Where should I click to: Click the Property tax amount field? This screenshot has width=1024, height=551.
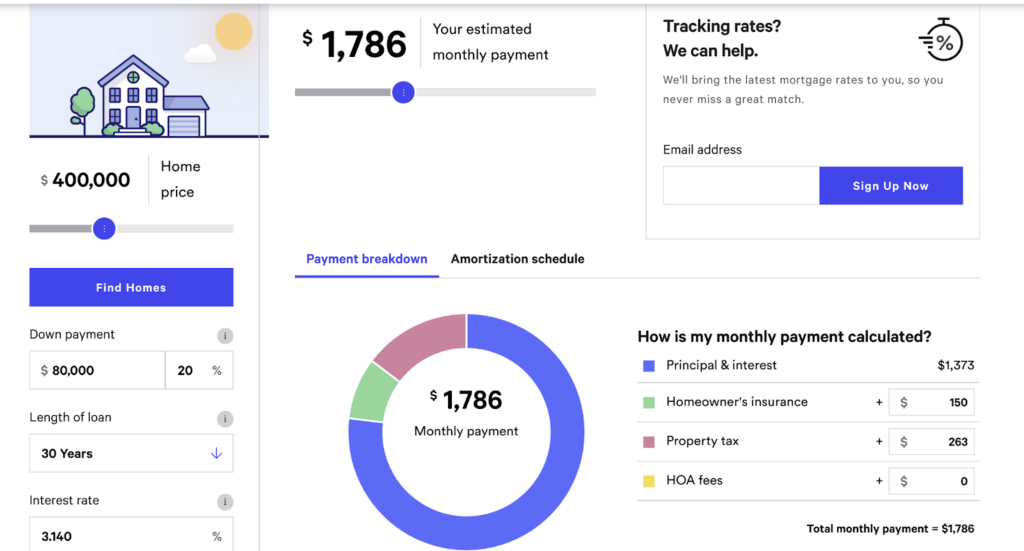click(x=941, y=442)
